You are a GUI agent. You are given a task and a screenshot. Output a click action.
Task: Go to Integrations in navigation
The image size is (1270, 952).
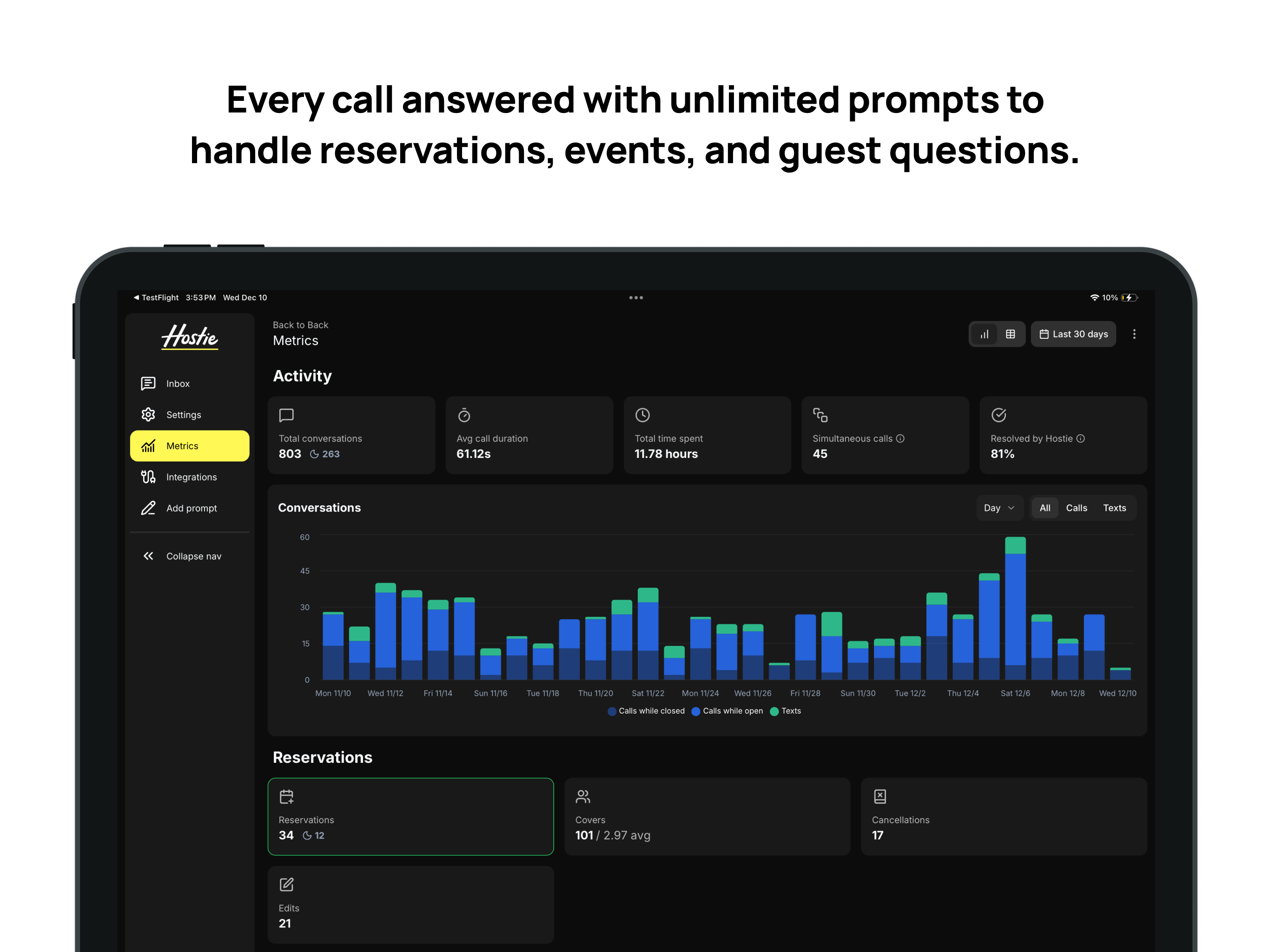(190, 477)
